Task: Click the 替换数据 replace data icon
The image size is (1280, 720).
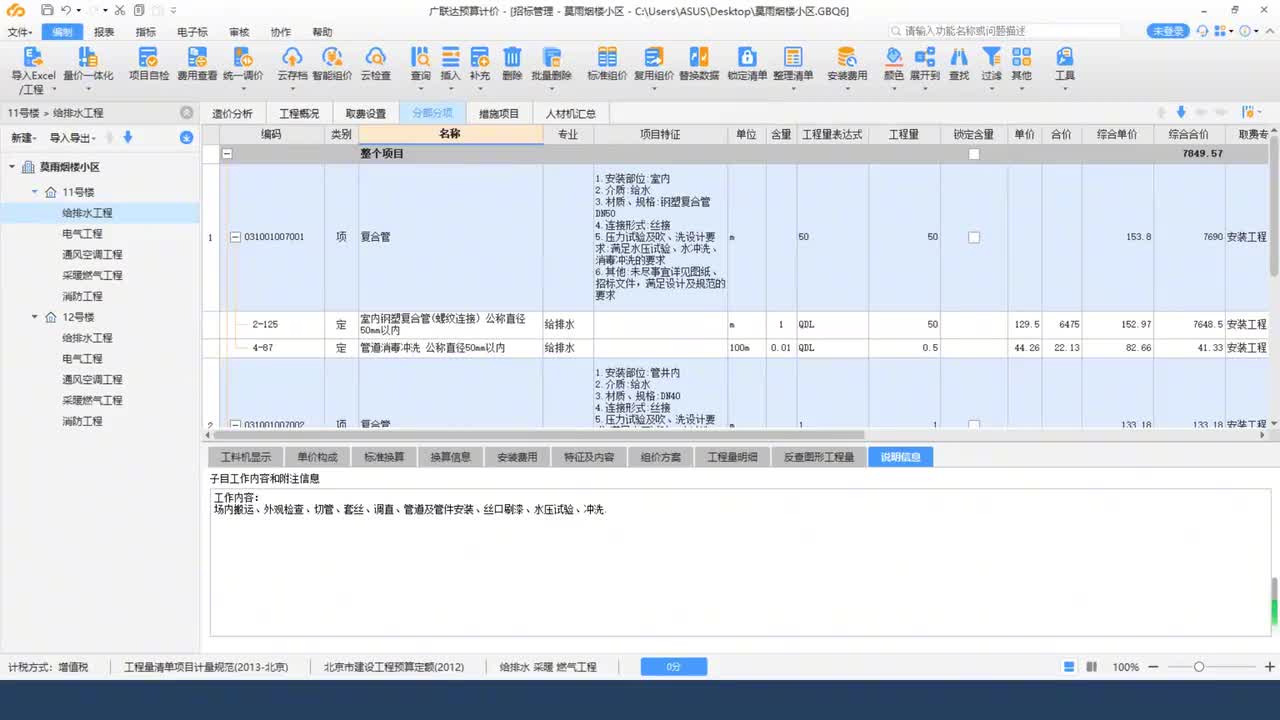Action: tap(699, 57)
